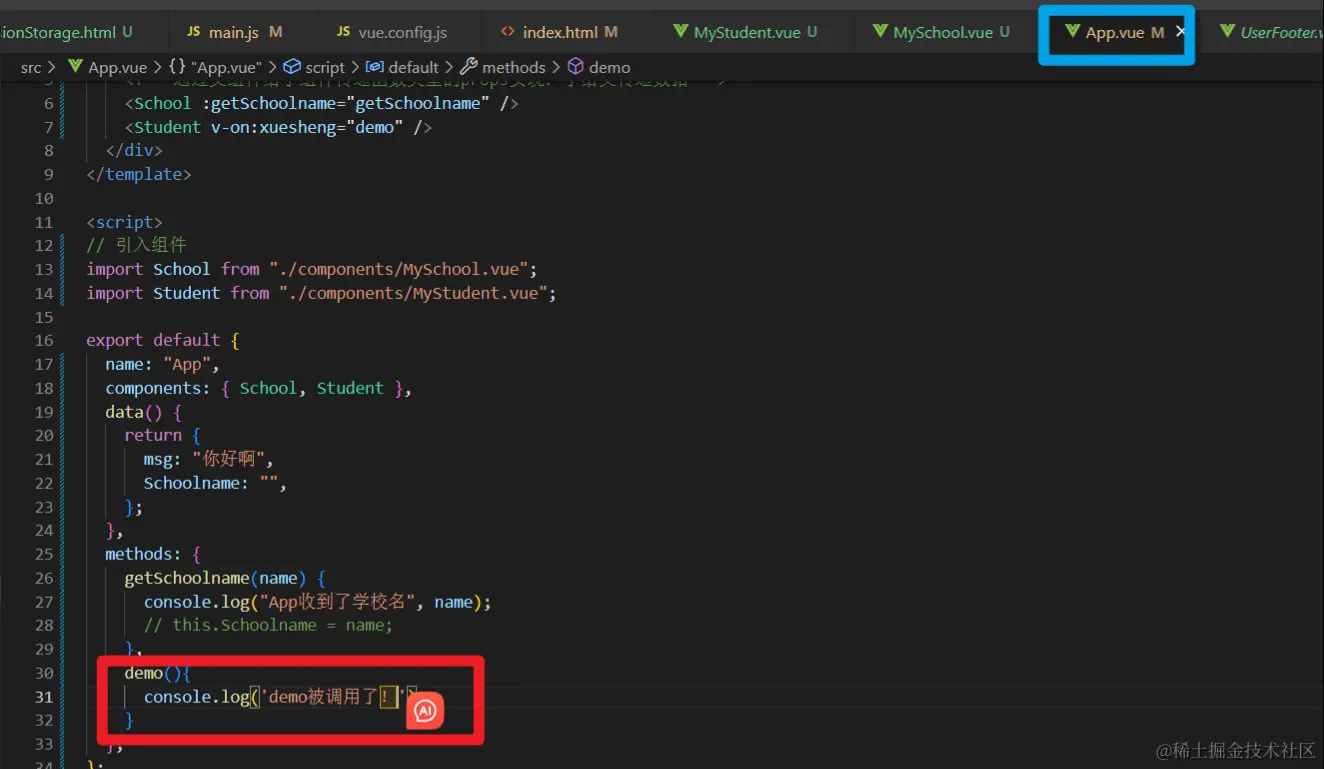Click the text 'export default {'
The width and height of the screenshot is (1324, 769).
163,340
